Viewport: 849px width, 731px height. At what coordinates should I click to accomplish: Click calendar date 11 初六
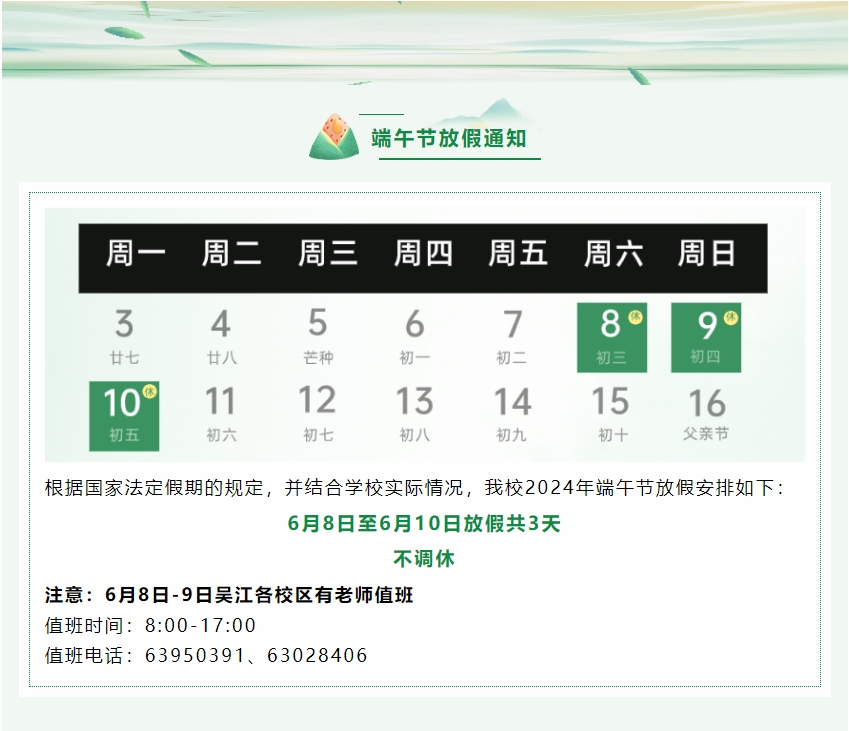221,414
